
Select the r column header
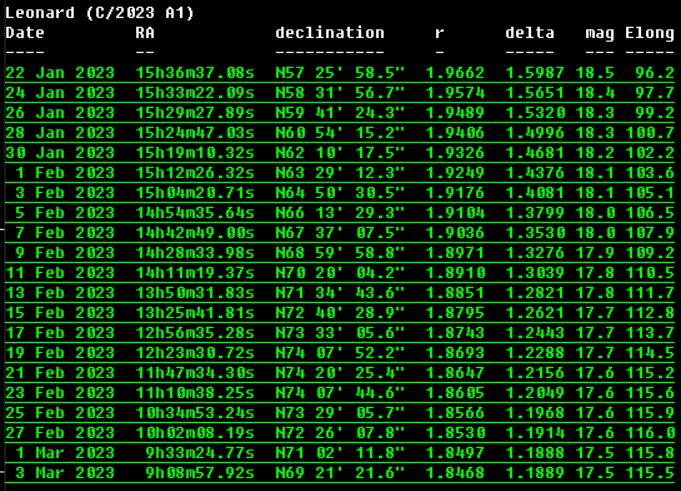[x=440, y=33]
